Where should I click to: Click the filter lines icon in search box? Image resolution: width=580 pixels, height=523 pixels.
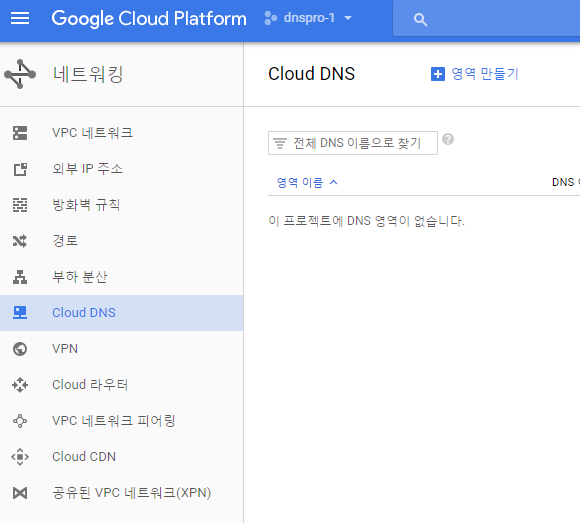click(x=280, y=143)
